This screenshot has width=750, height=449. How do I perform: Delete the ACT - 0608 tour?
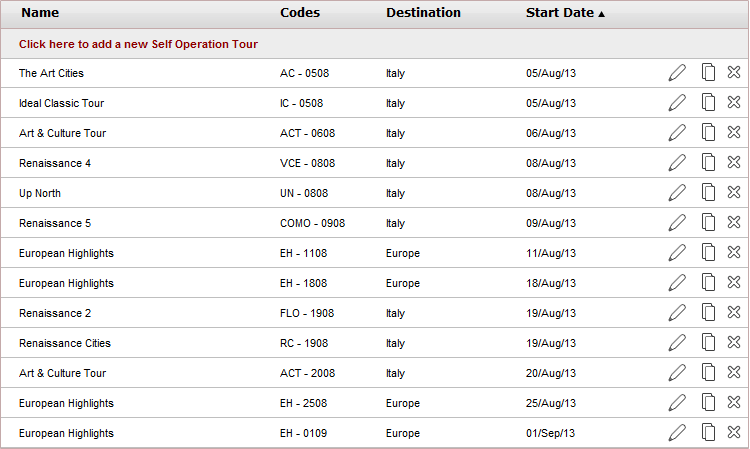pos(734,132)
